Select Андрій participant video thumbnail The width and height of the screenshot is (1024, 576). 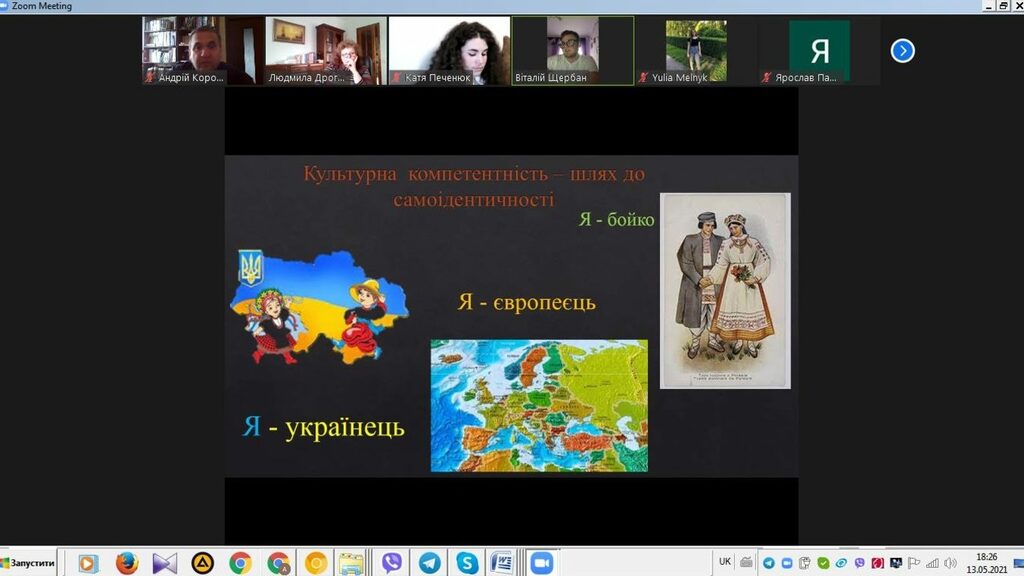[202, 50]
